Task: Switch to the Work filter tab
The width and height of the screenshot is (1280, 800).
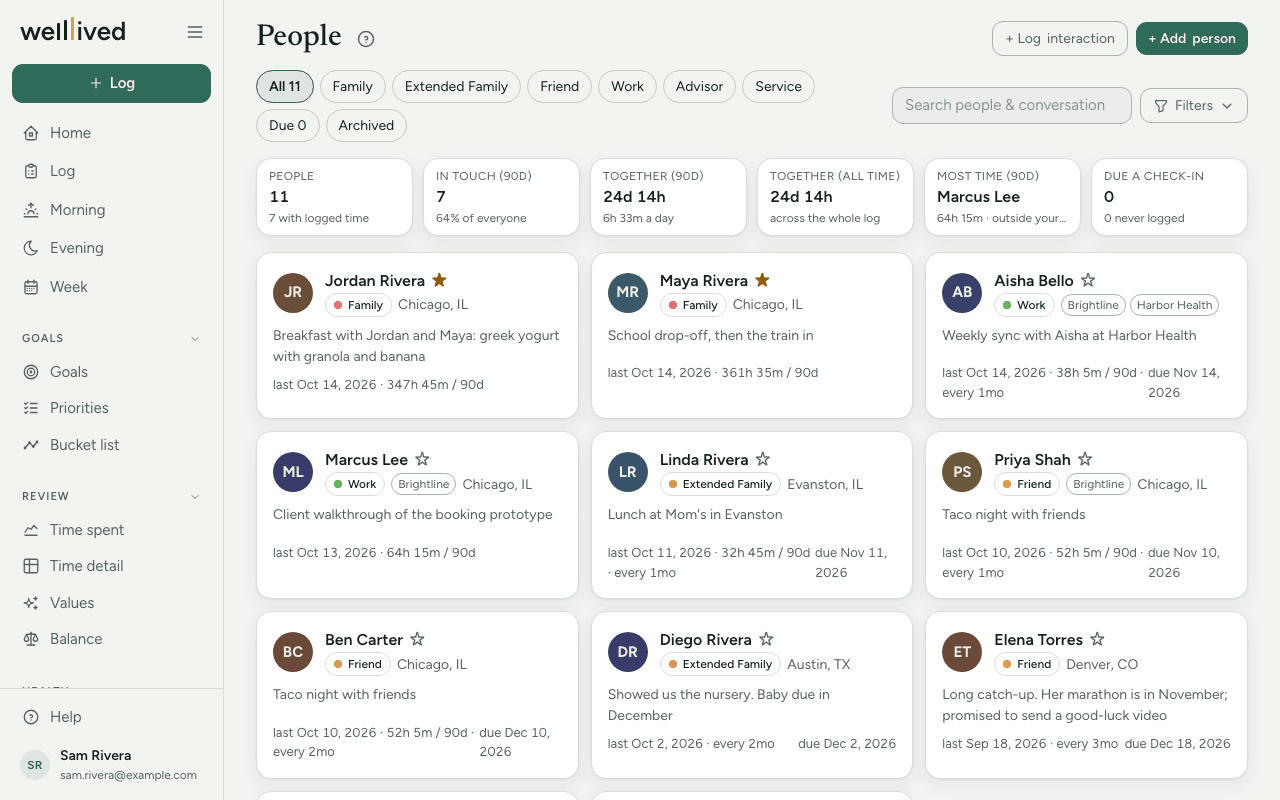Action: 627,86
